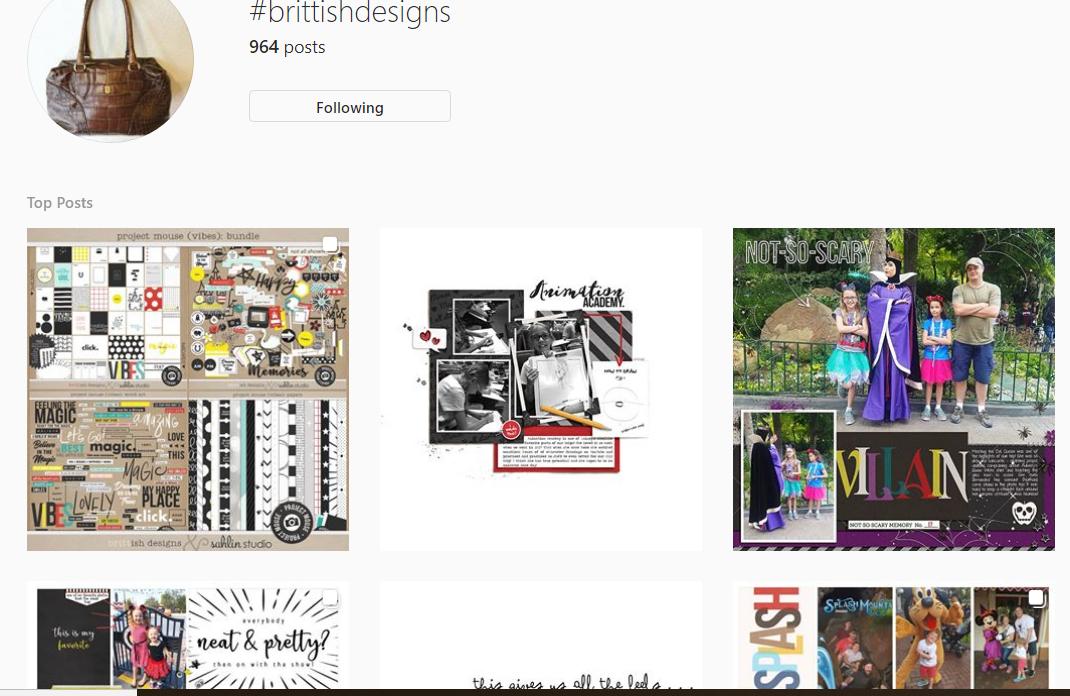Viewport: 1070px width, 696px height.
Task: Click the Pluto character photo
Action: [934, 638]
